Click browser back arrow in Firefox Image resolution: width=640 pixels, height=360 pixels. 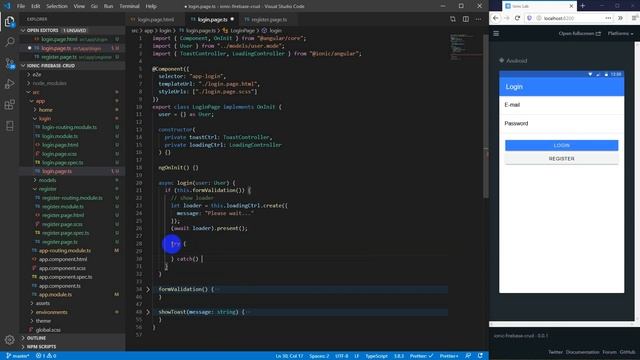(x=496, y=18)
